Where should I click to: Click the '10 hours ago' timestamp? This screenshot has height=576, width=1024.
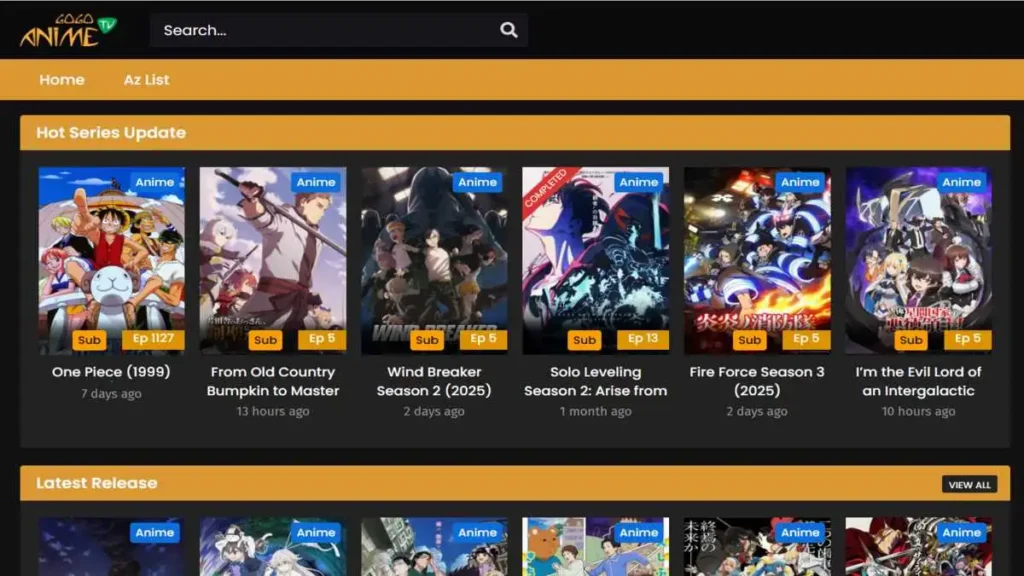918,411
